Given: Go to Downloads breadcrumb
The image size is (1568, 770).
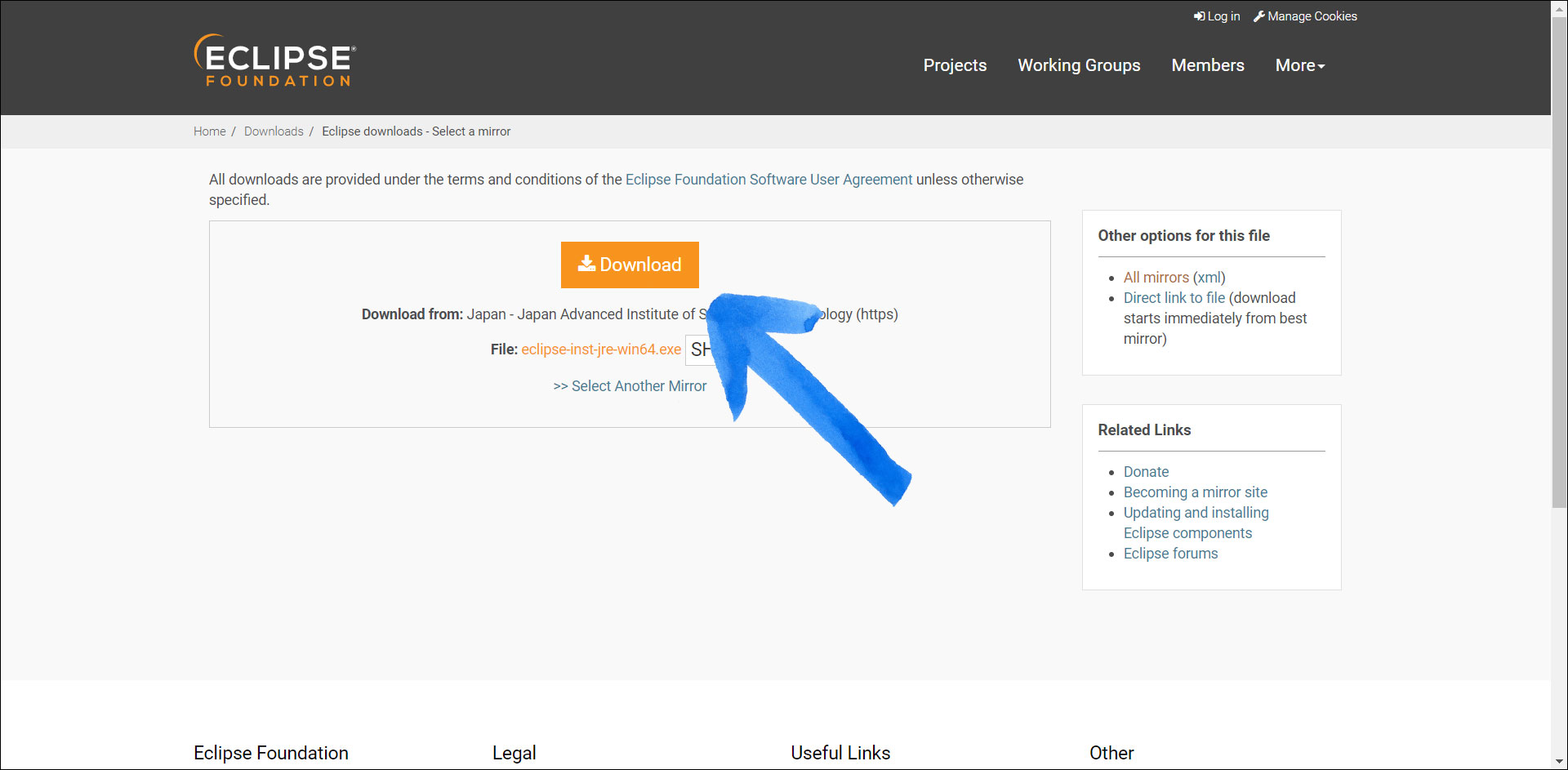Looking at the screenshot, I should click(274, 131).
